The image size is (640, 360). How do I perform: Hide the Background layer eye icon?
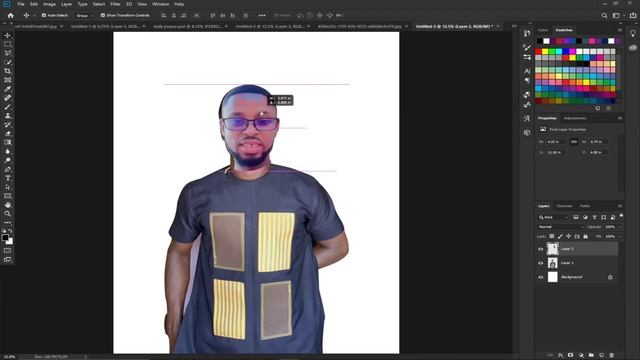(x=541, y=277)
